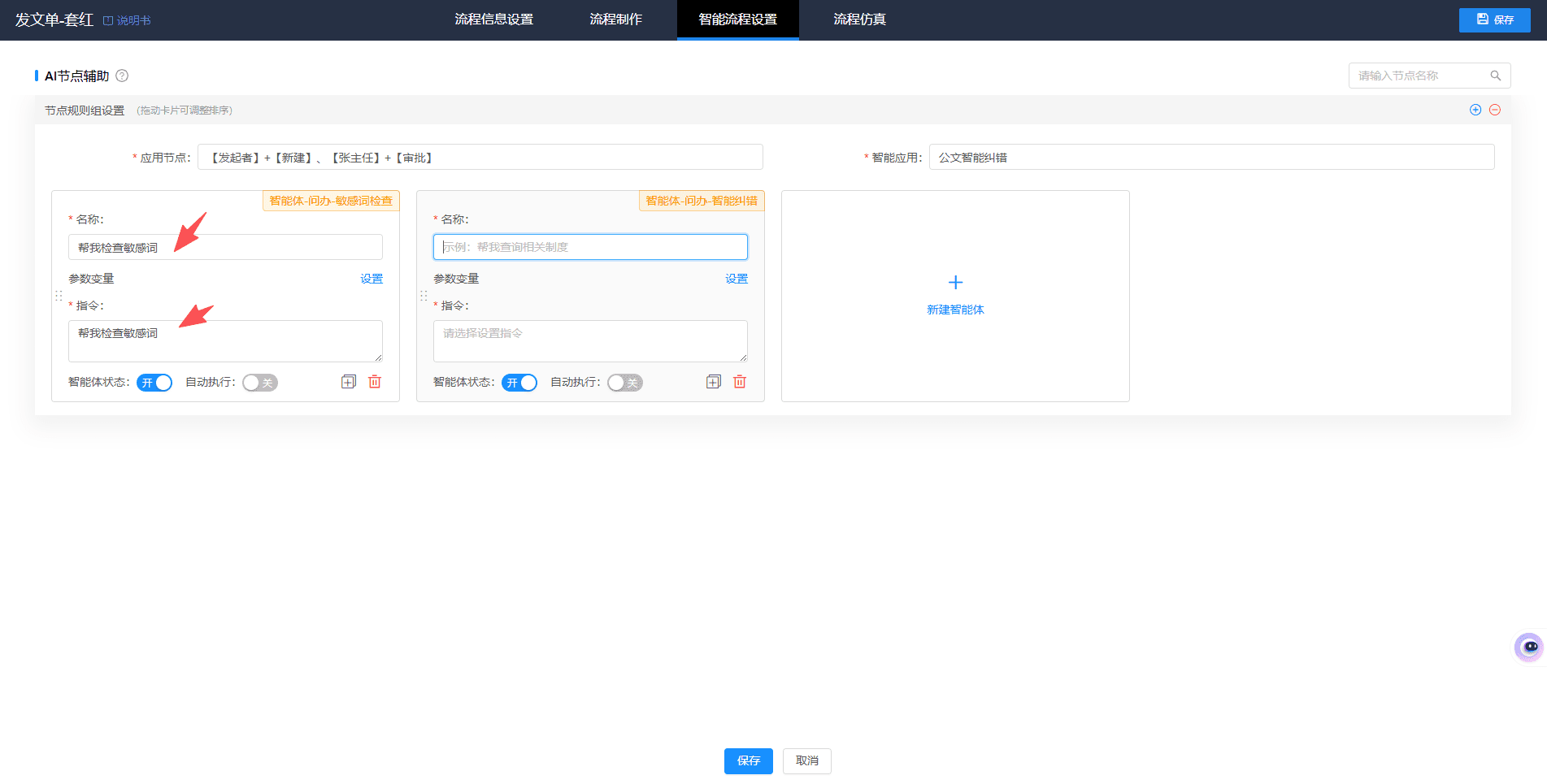Click the 智能体-问办-智能纠错 tag
The height and width of the screenshot is (784, 1547).
[702, 201]
